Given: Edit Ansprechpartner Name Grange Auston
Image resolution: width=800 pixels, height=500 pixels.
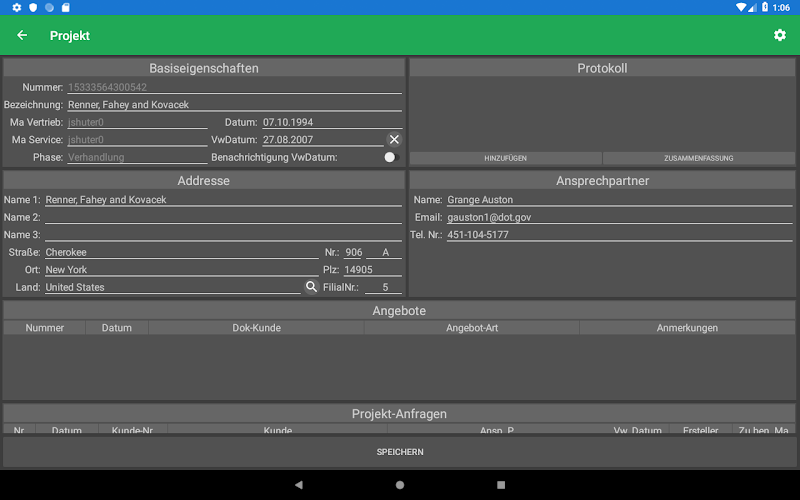Looking at the screenshot, I should point(619,200).
